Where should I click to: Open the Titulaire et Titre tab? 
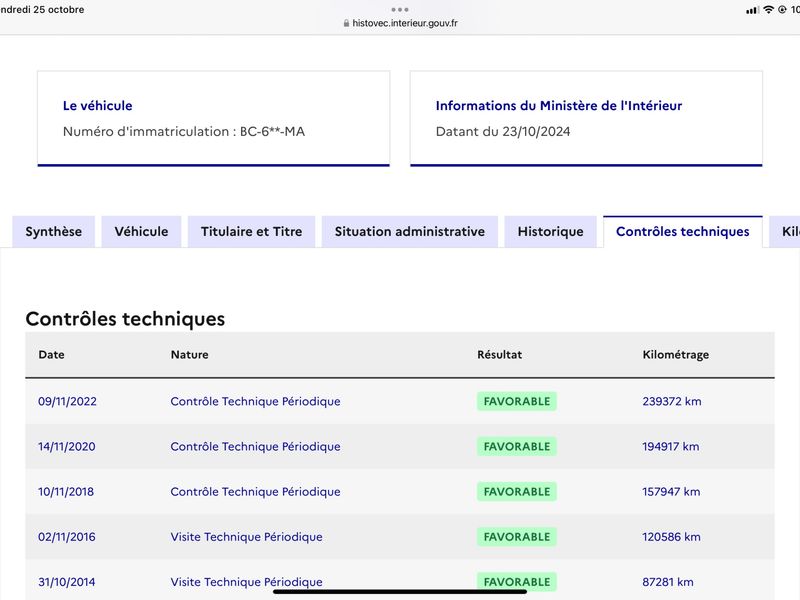(x=252, y=232)
